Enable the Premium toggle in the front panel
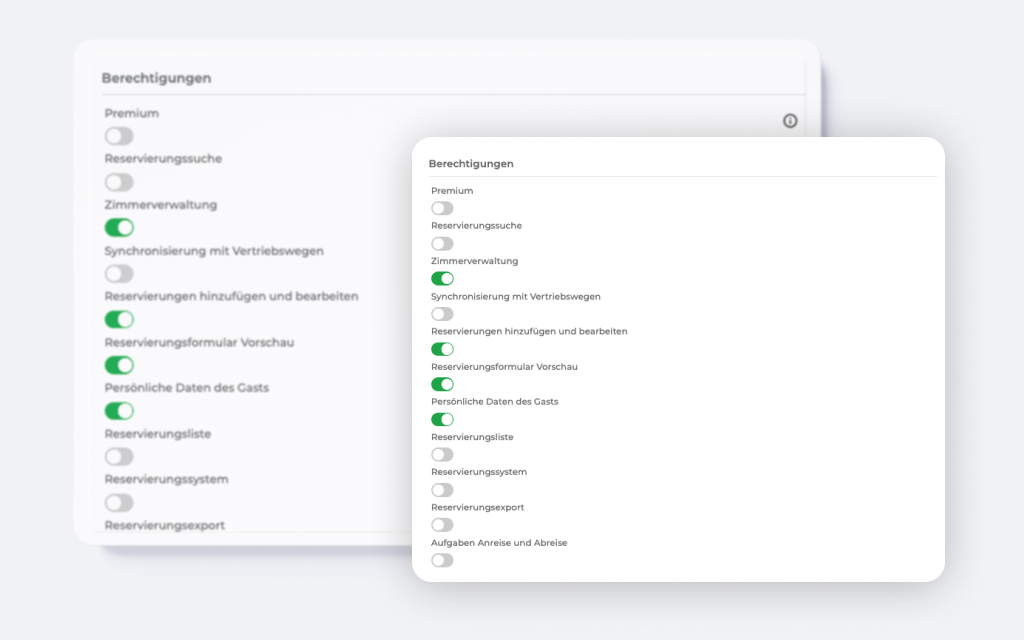The height and width of the screenshot is (640, 1024). [442, 208]
